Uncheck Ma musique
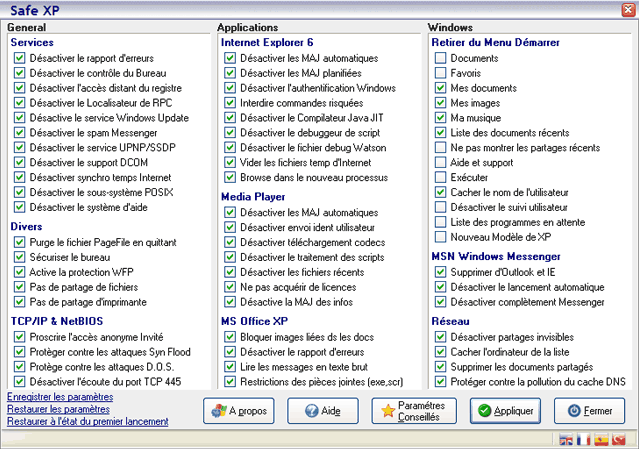This screenshot has height=449, width=639. tap(440, 118)
